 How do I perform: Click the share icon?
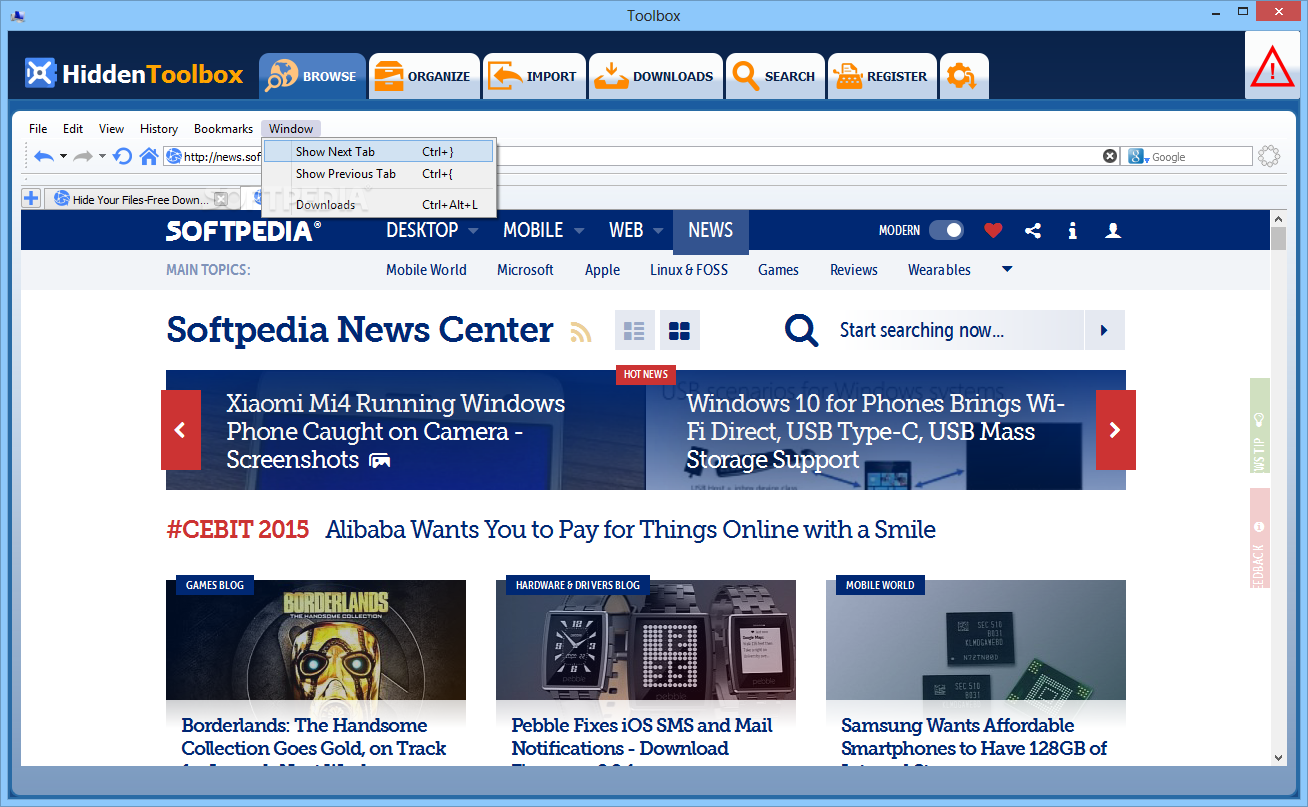1033,231
